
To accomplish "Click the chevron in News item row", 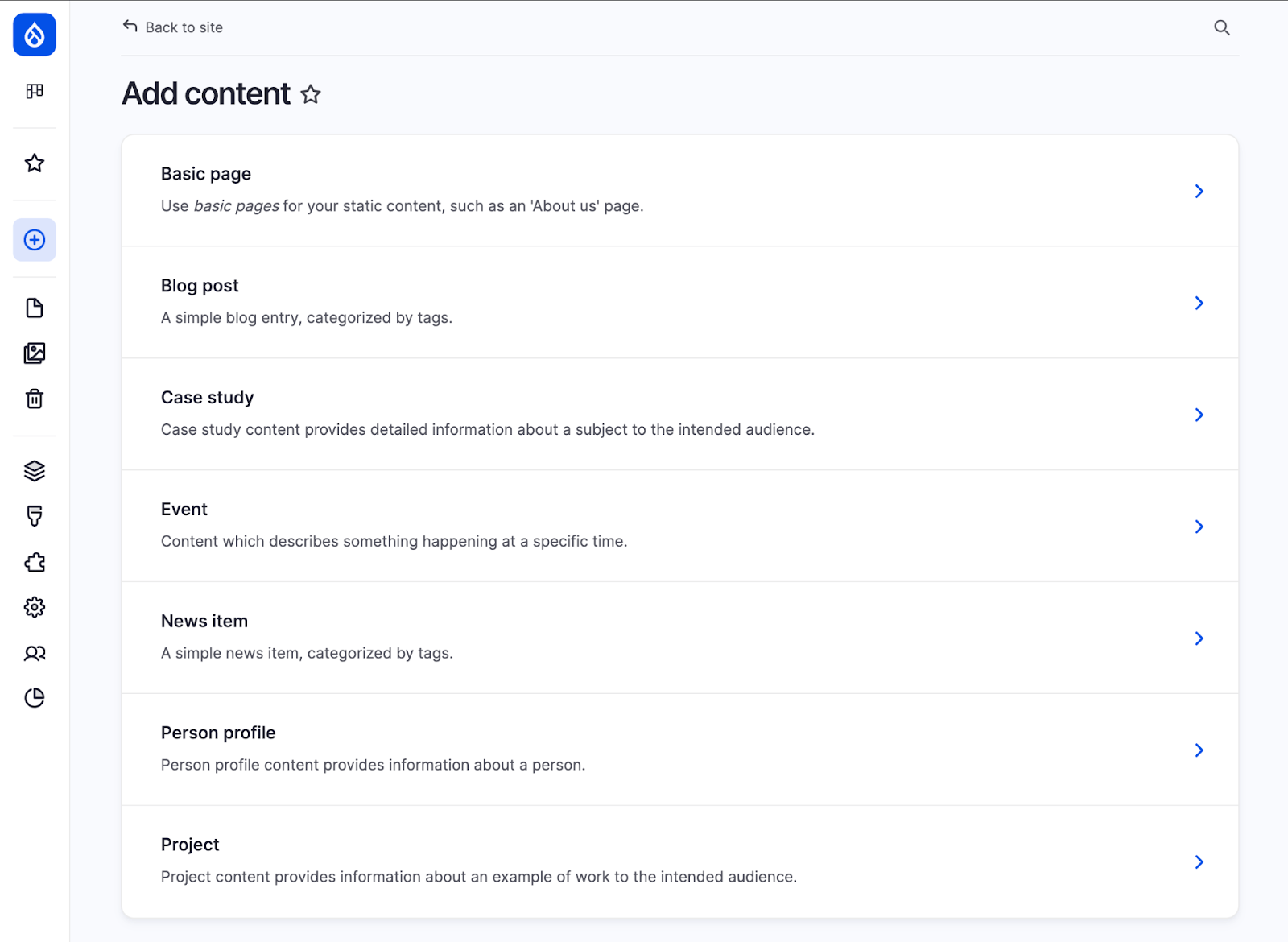I will click(1199, 638).
